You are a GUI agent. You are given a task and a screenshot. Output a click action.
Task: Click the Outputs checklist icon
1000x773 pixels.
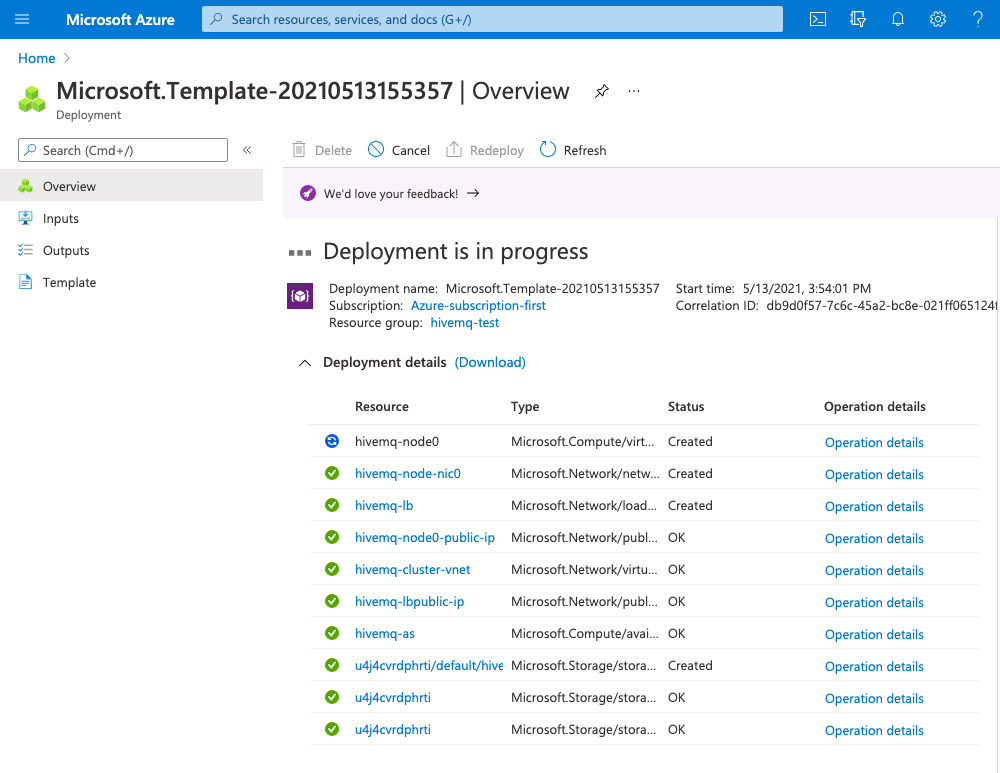coord(26,250)
